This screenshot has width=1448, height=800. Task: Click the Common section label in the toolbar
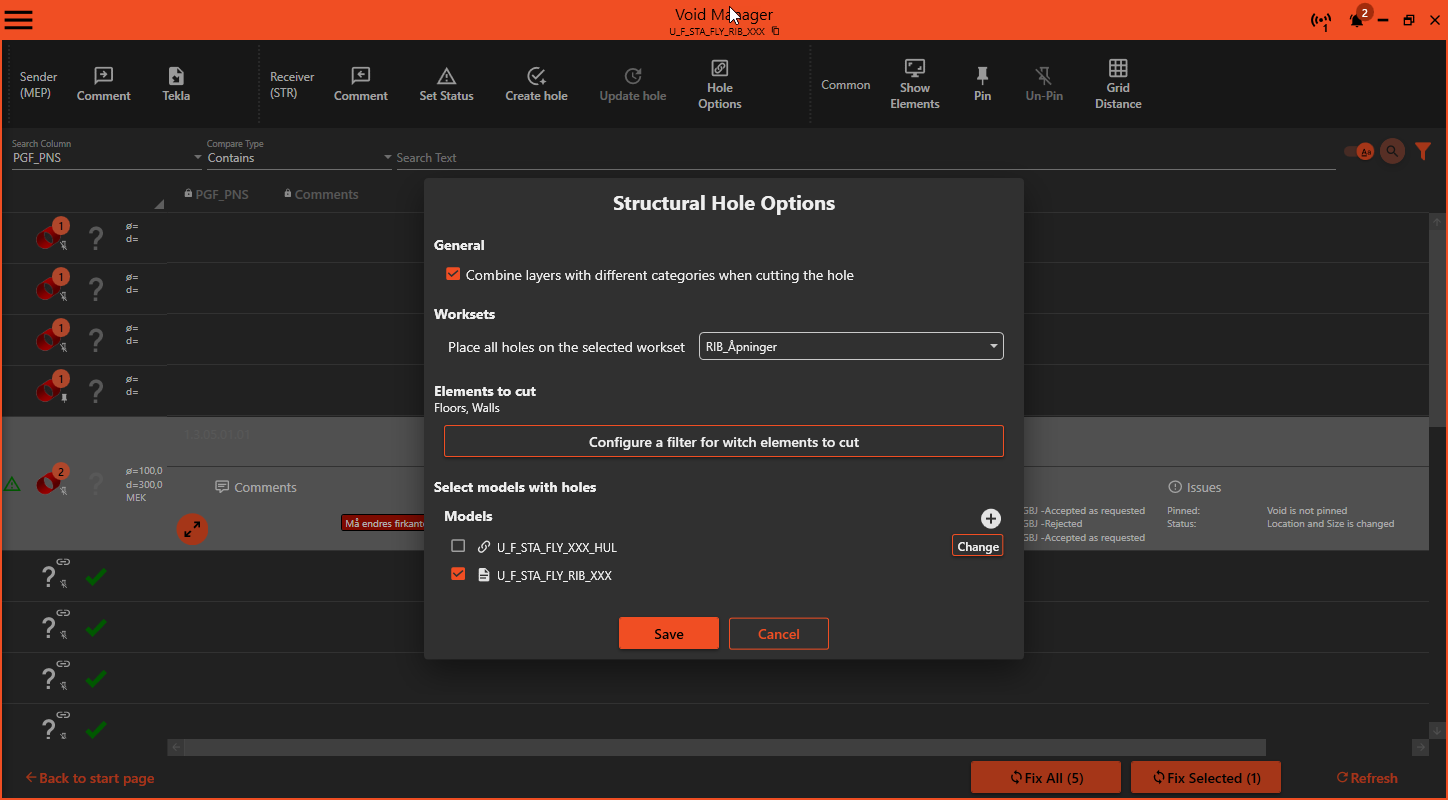click(846, 84)
